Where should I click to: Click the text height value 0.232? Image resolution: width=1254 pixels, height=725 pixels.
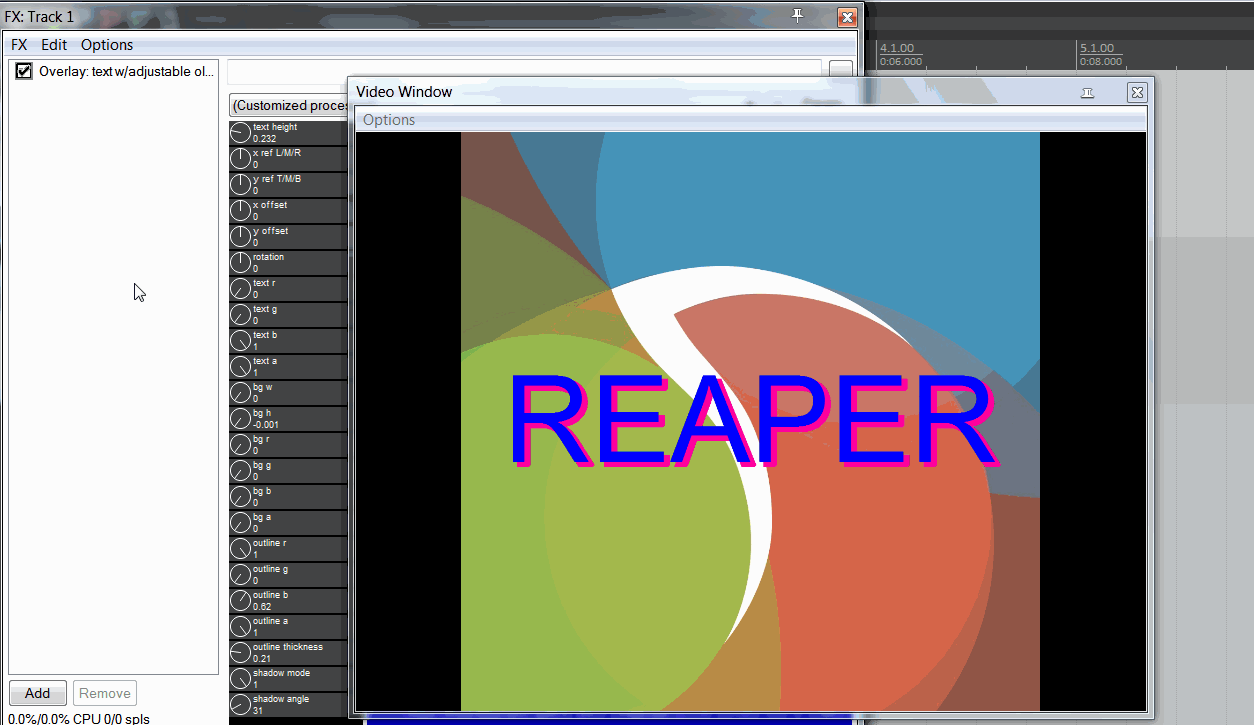tap(265, 139)
